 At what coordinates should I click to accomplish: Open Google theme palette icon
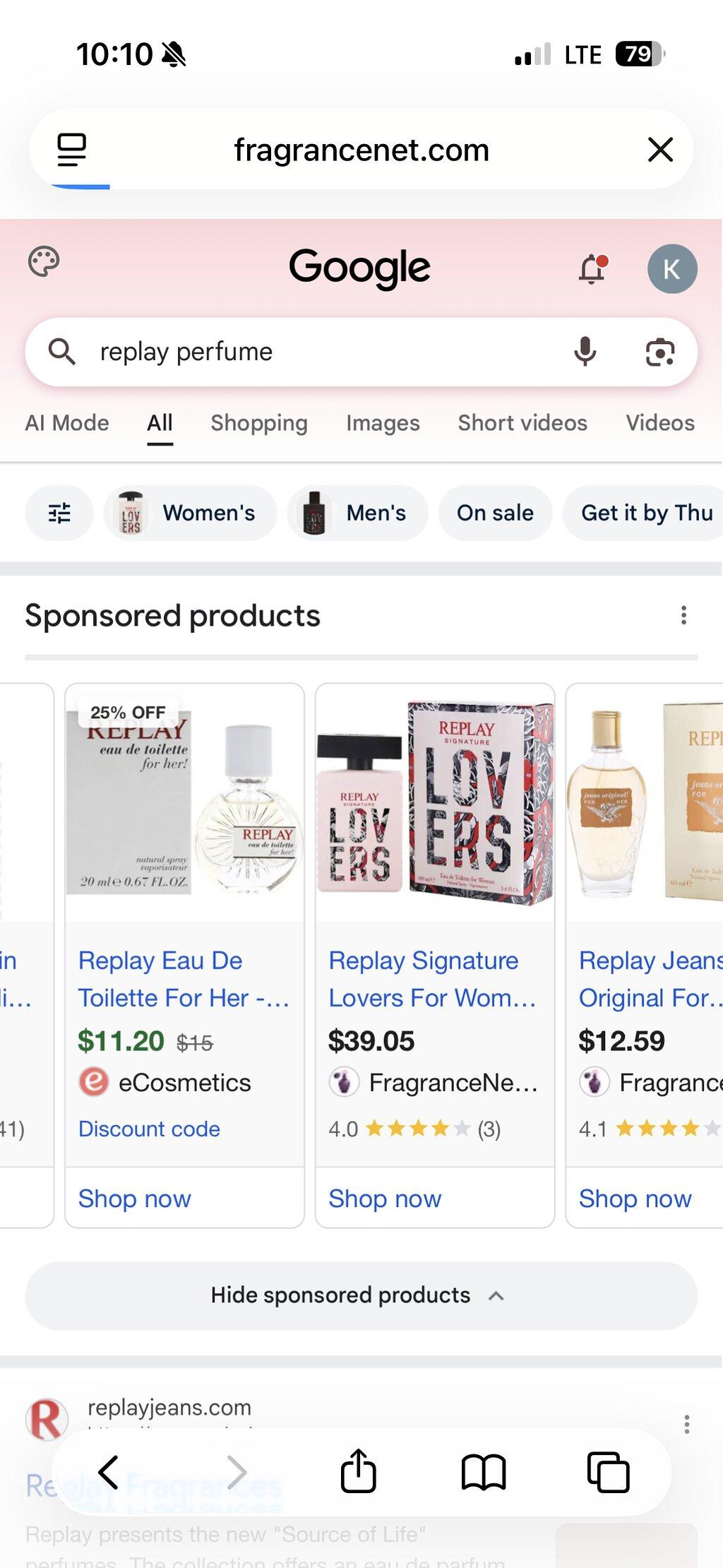click(44, 262)
